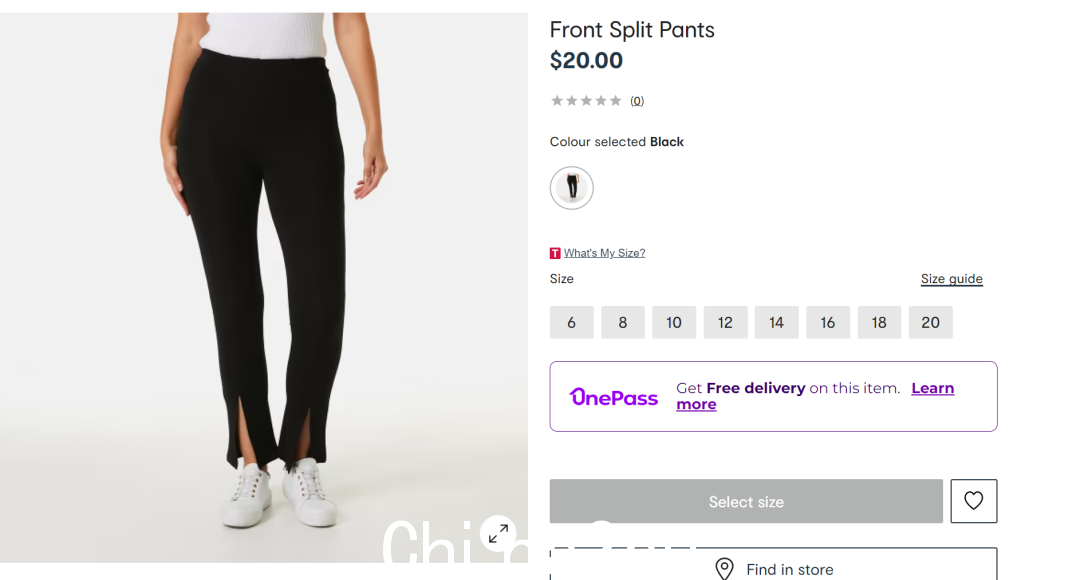Click the location pin icon
Viewport: 1080px width, 580px height.
(724, 569)
